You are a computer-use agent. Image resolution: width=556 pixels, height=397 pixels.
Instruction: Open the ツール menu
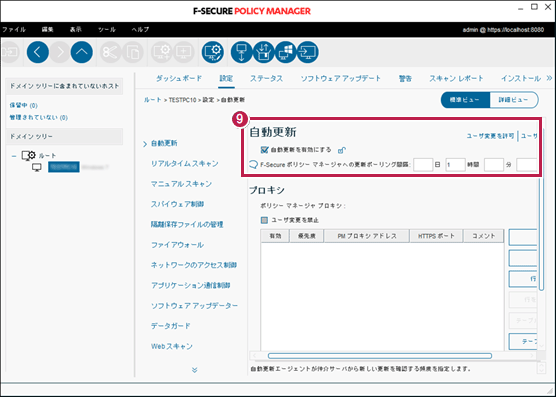tap(107, 30)
